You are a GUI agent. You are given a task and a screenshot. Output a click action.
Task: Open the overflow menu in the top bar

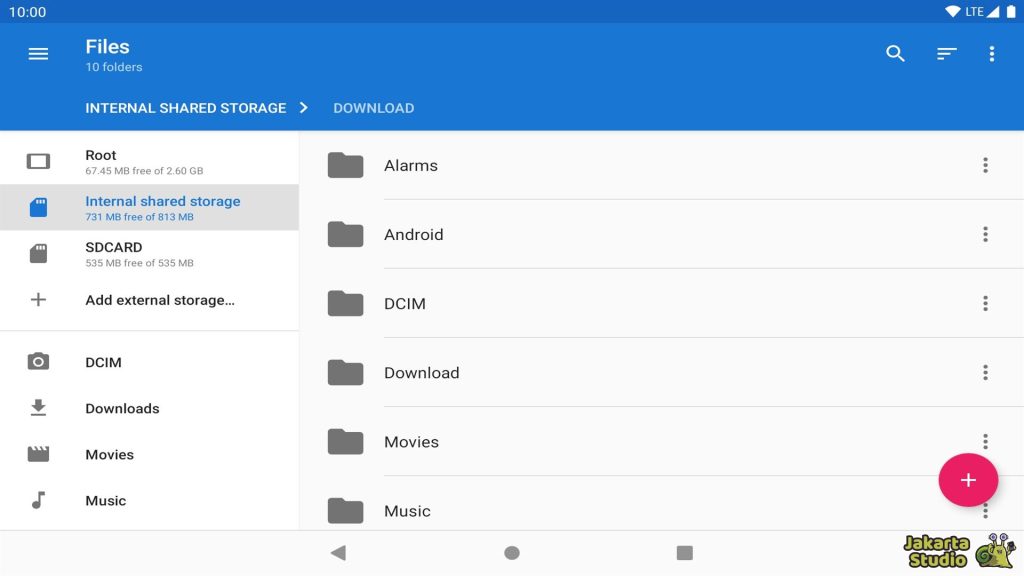(992, 54)
